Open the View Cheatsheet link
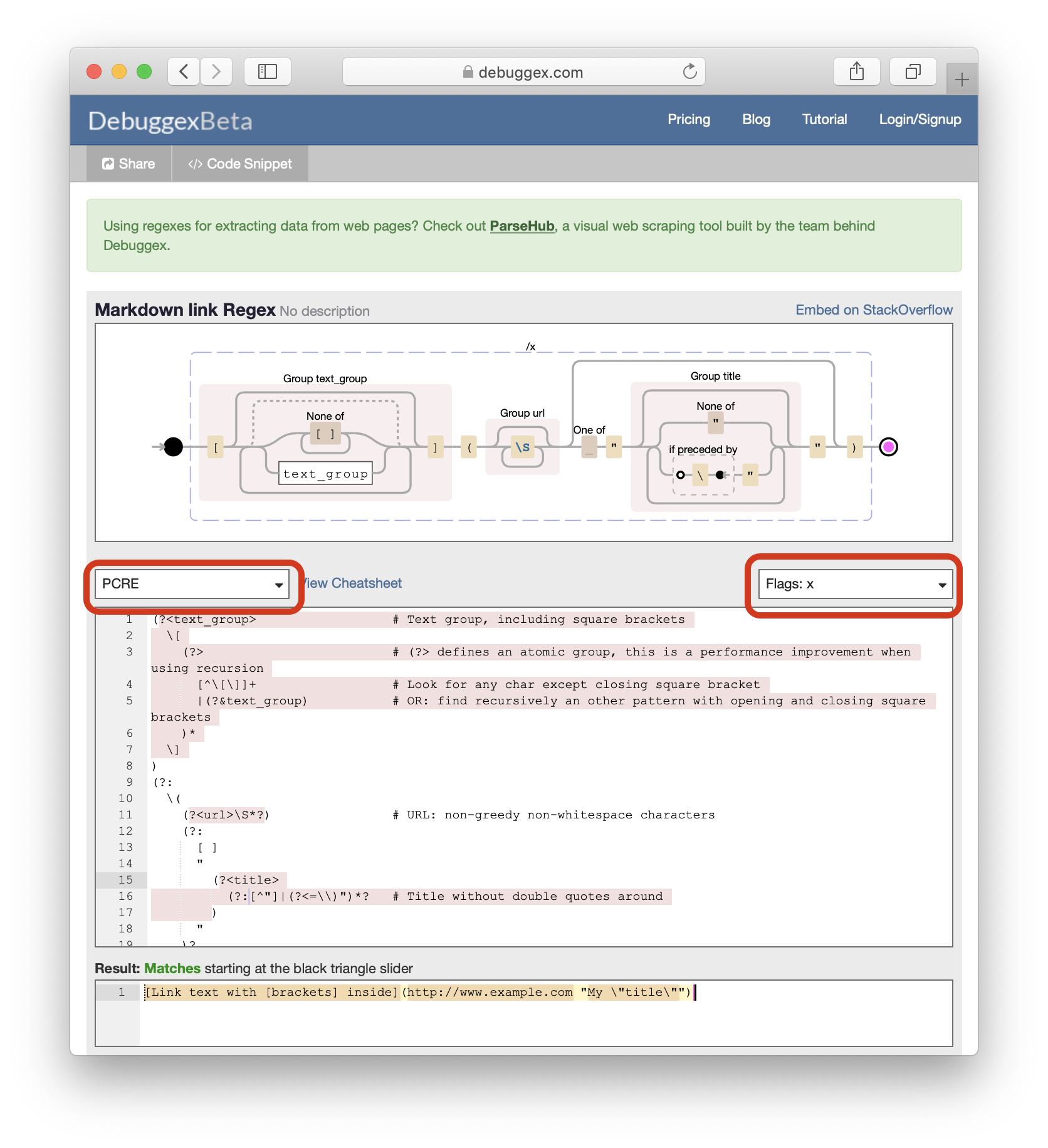1048x1148 pixels. (350, 583)
